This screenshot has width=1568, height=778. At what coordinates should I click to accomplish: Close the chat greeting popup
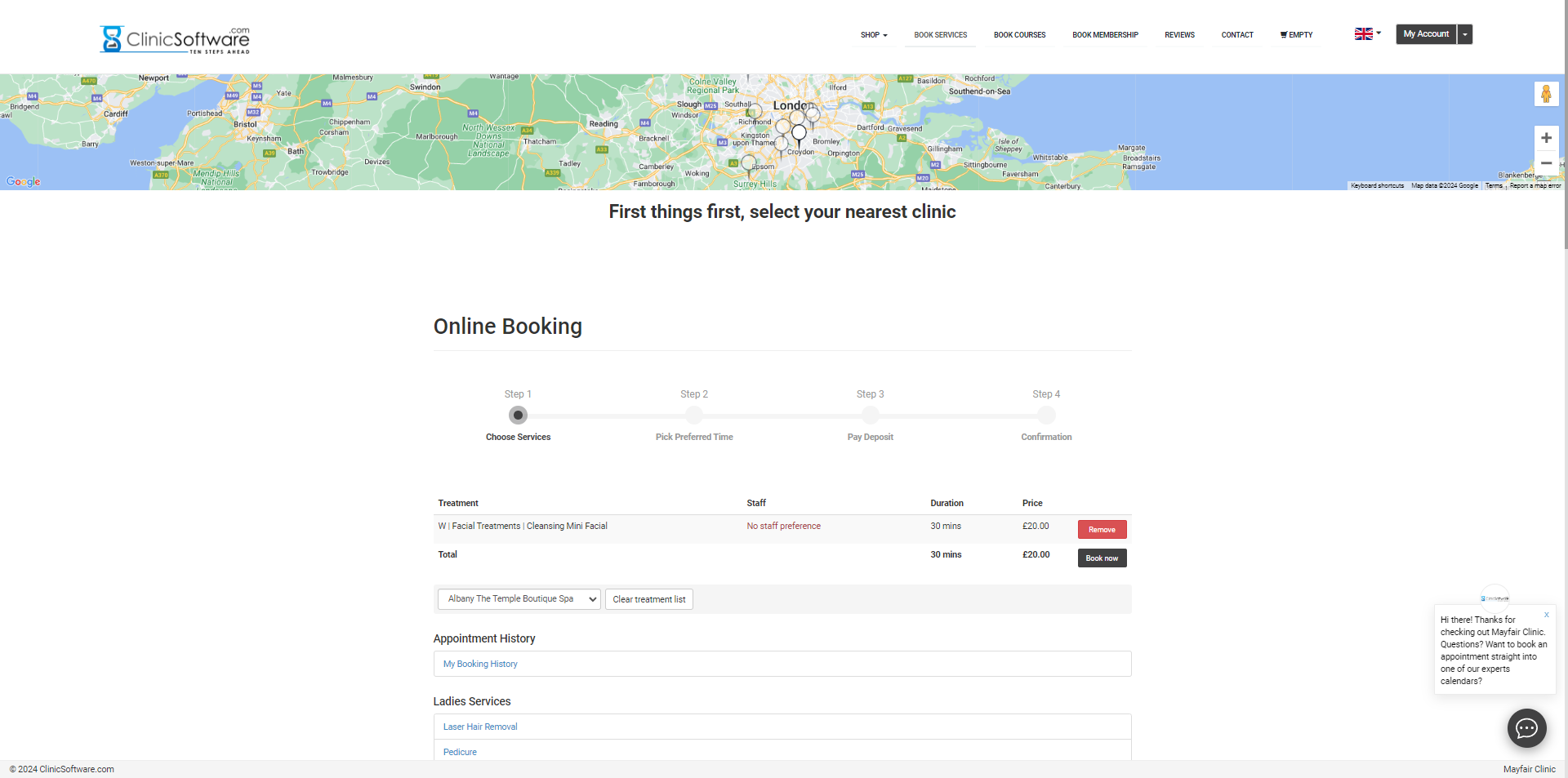[x=1546, y=615]
